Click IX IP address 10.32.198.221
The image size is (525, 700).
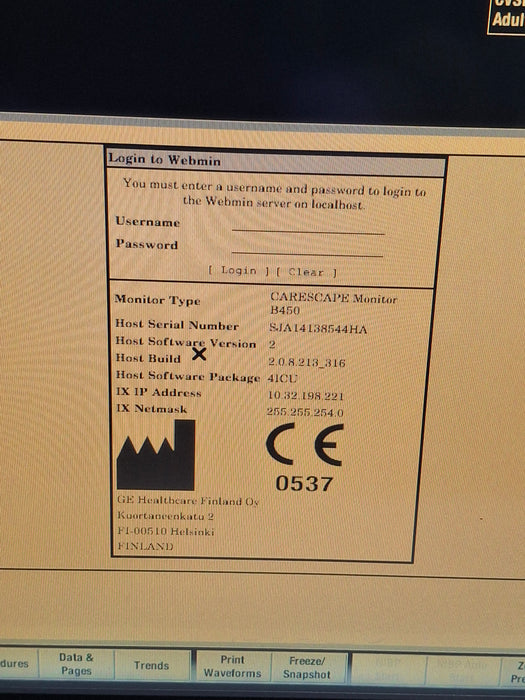pyautogui.click(x=306, y=396)
